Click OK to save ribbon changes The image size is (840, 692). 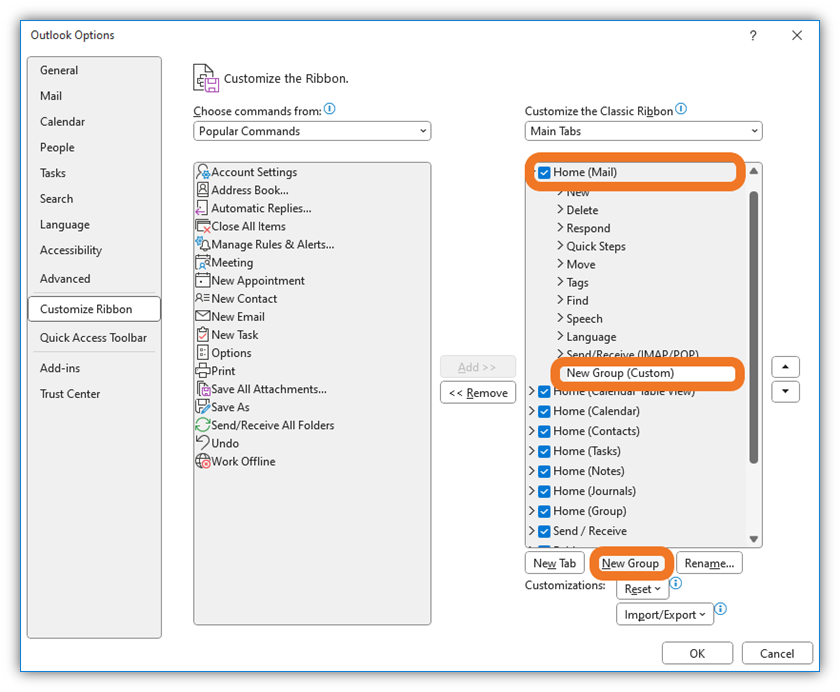(x=697, y=653)
